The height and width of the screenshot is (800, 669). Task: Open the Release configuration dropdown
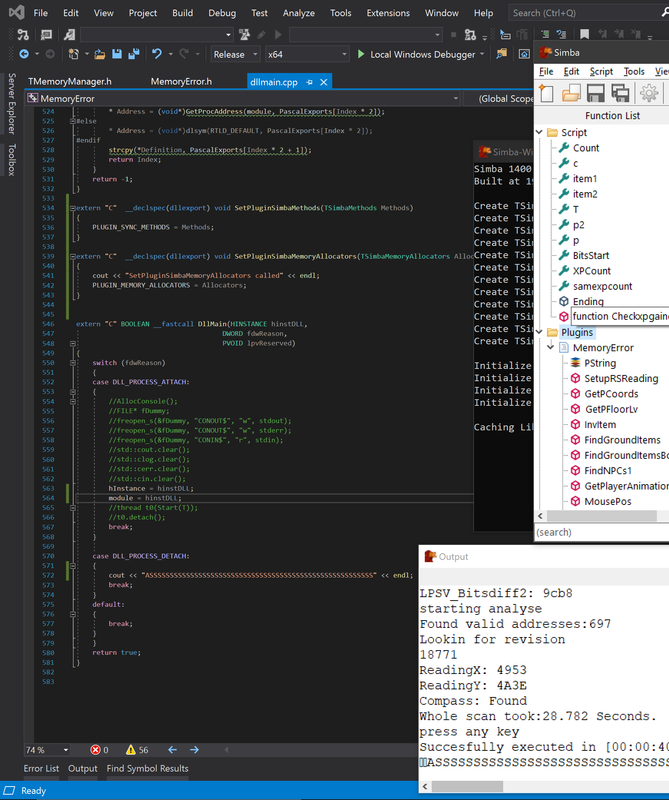[x=235, y=54]
